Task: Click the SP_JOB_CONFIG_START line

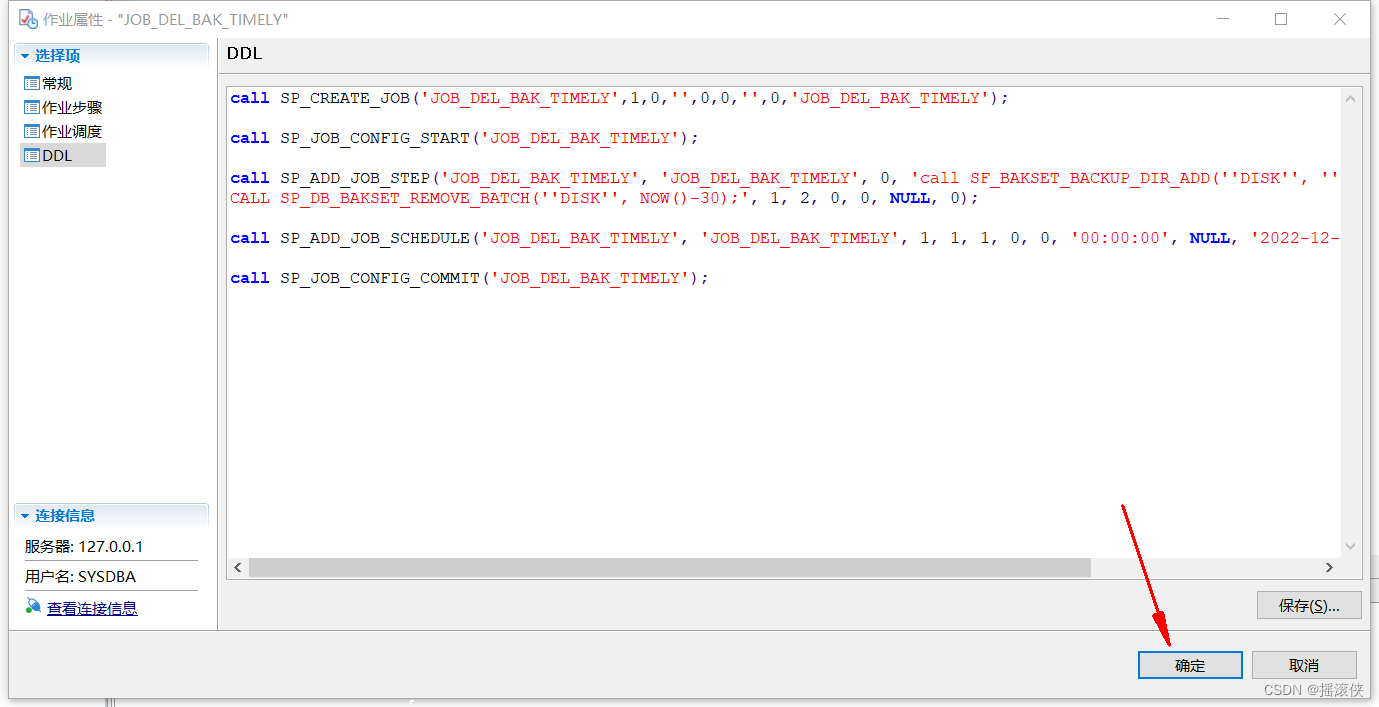Action: click(x=465, y=138)
